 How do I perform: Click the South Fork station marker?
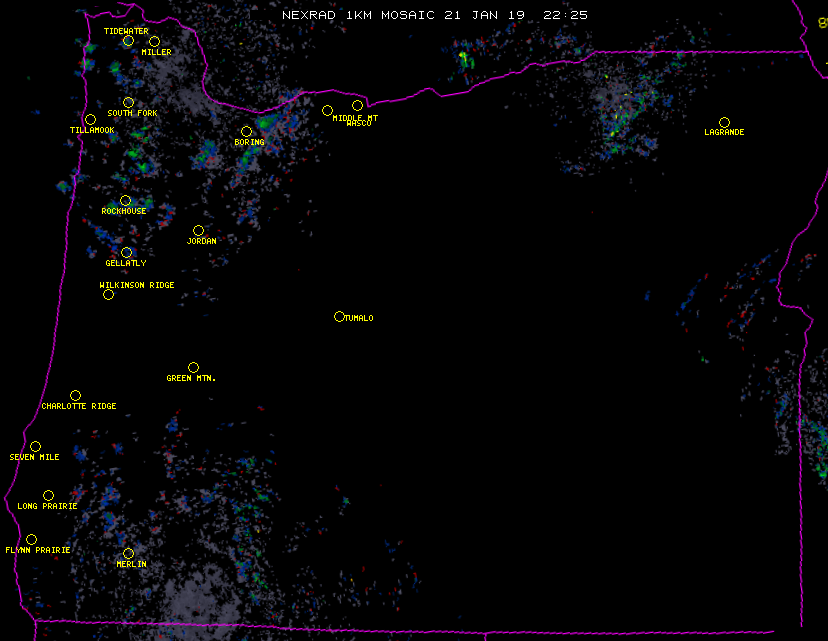[x=128, y=102]
